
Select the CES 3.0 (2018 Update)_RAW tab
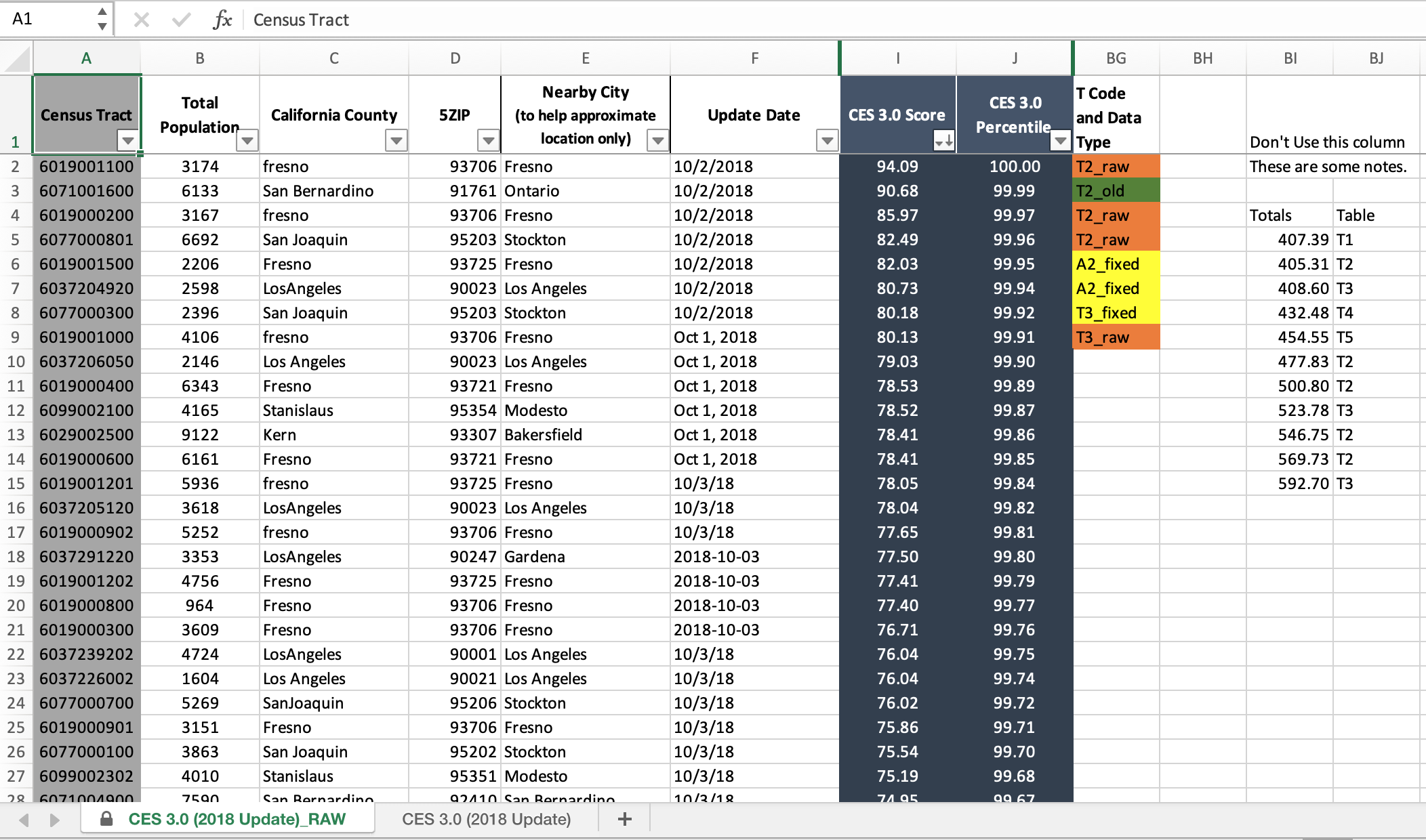pyautogui.click(x=237, y=819)
